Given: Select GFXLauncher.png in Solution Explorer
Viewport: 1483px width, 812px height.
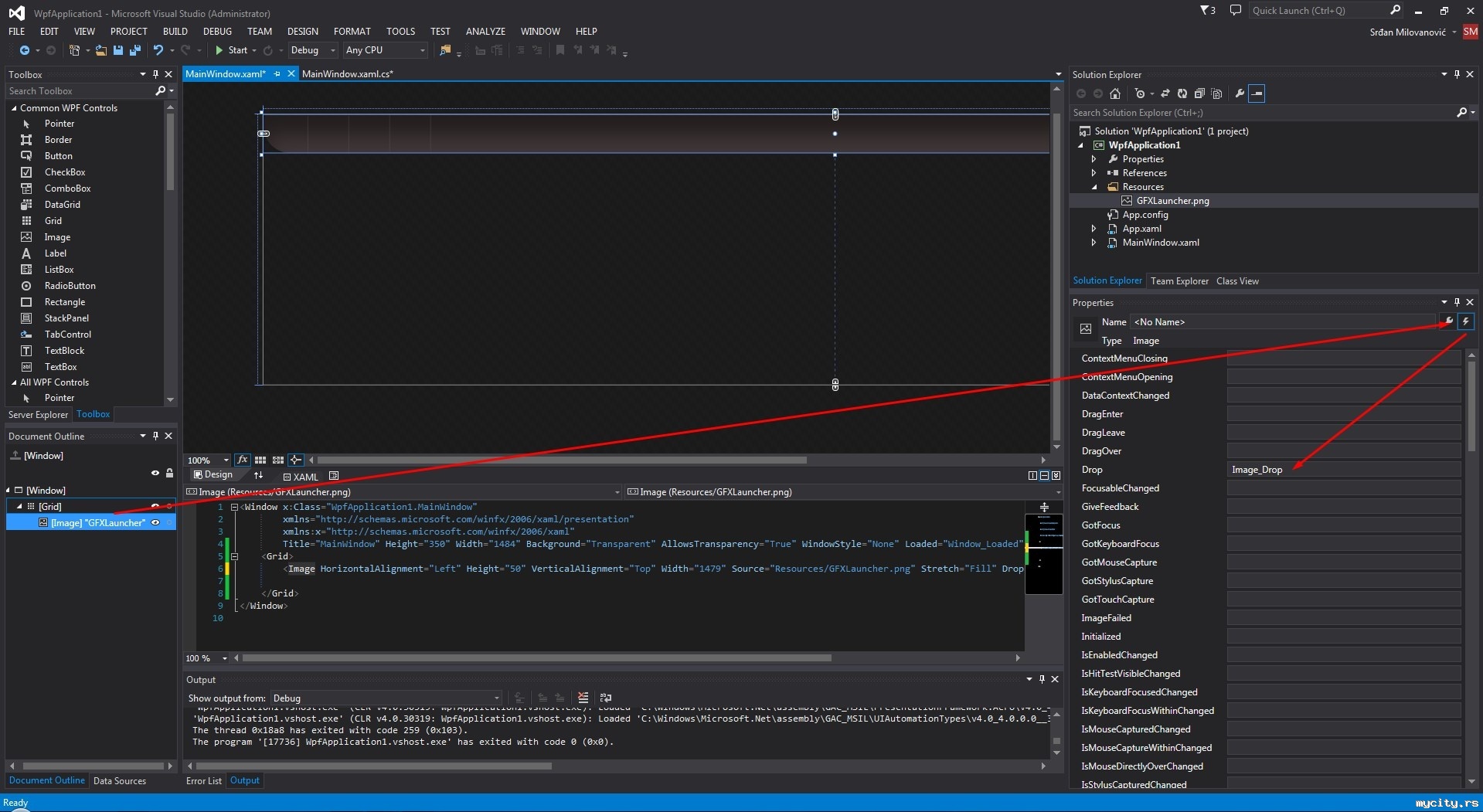Looking at the screenshot, I should pos(1172,201).
